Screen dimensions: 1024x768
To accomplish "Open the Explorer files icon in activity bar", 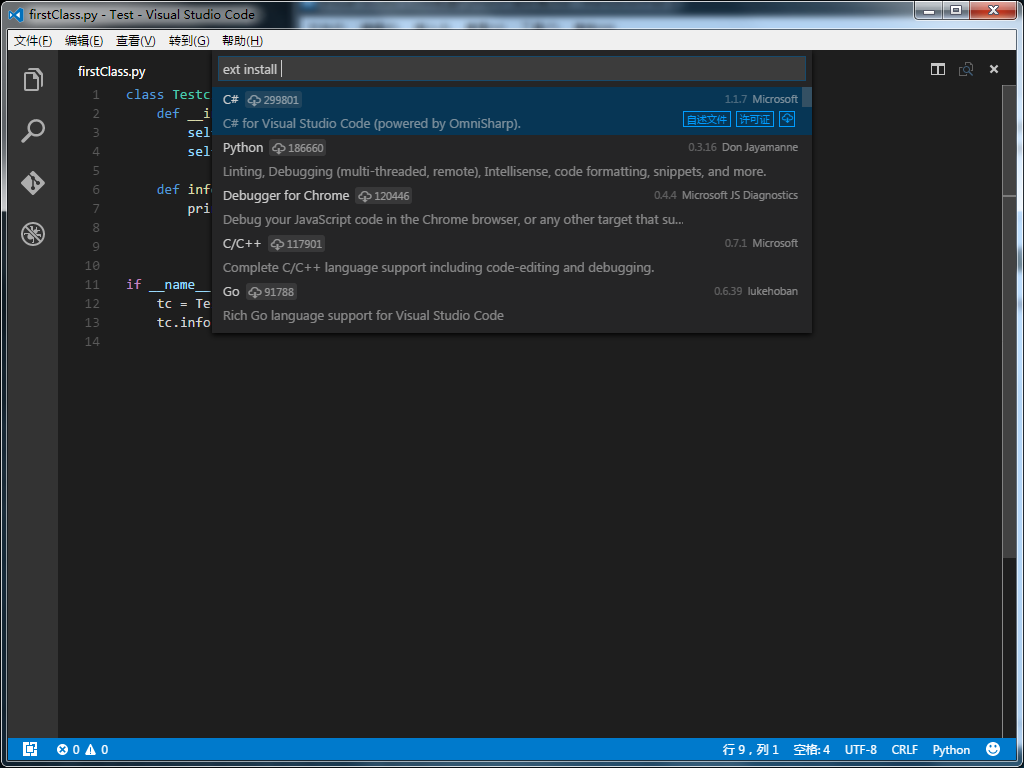I will [33, 80].
